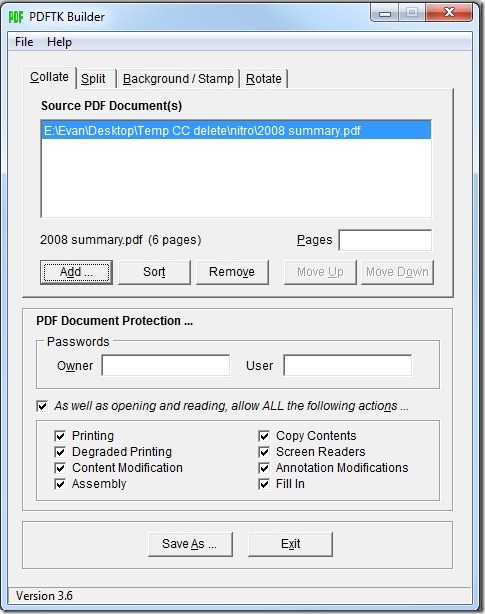Viewport: 485px width, 614px height.
Task: Switch to the Rotate tab
Action: coord(264,79)
